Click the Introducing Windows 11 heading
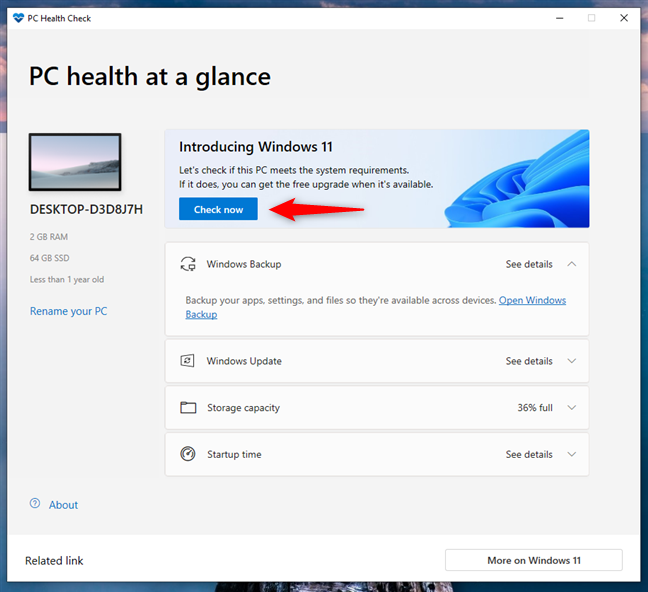Image resolution: width=648 pixels, height=592 pixels. [x=256, y=147]
